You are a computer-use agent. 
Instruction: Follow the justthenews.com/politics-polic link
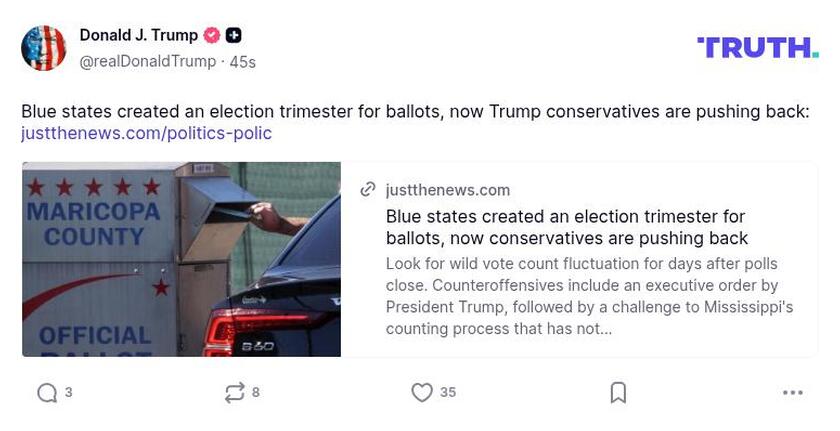(146, 133)
